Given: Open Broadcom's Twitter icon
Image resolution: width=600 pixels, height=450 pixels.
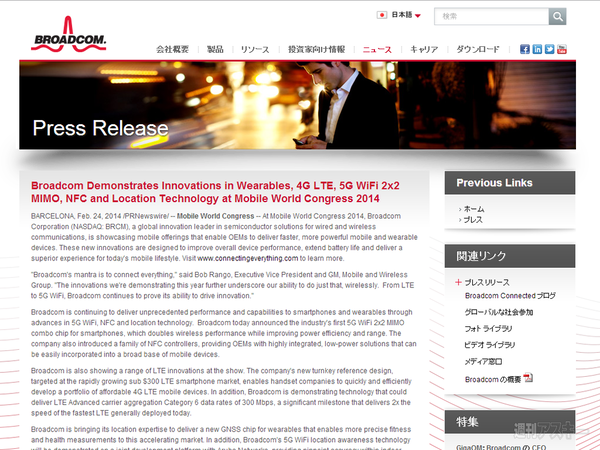Looking at the screenshot, I should coord(549,49).
